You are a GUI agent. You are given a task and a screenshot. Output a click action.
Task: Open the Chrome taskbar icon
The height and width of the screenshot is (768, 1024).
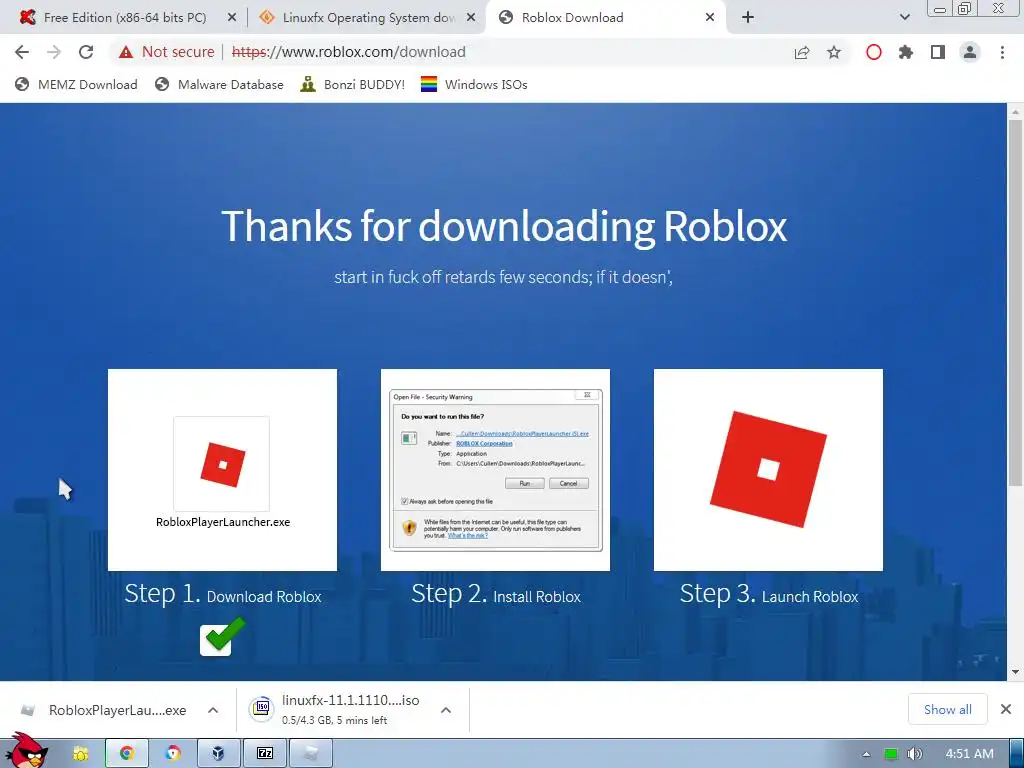127,754
